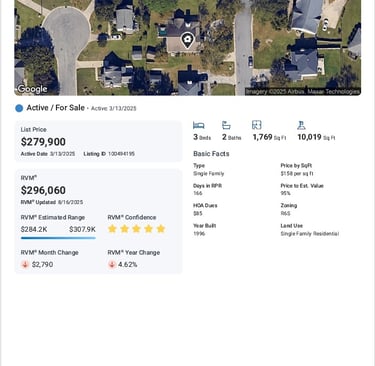This screenshot has height=366, width=375.
Task: Click the Basic Facts heading
Action: pos(211,154)
